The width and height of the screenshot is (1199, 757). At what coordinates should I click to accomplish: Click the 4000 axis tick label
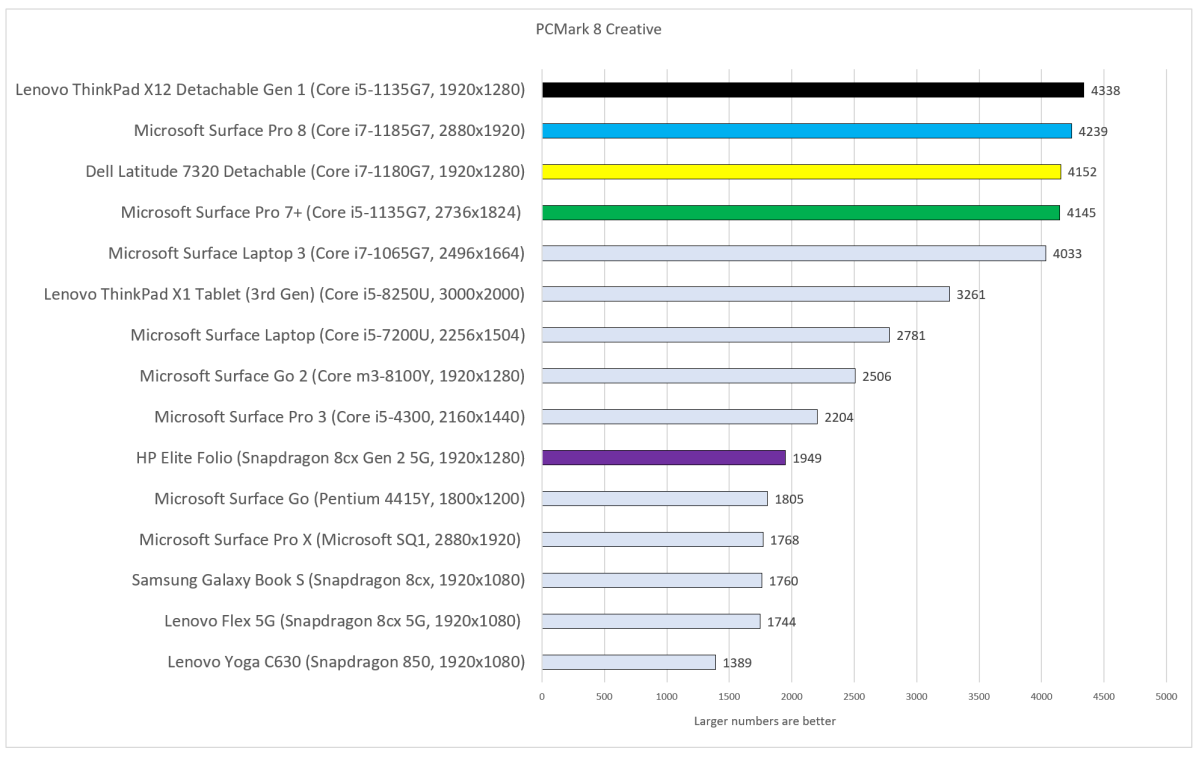(x=1041, y=697)
